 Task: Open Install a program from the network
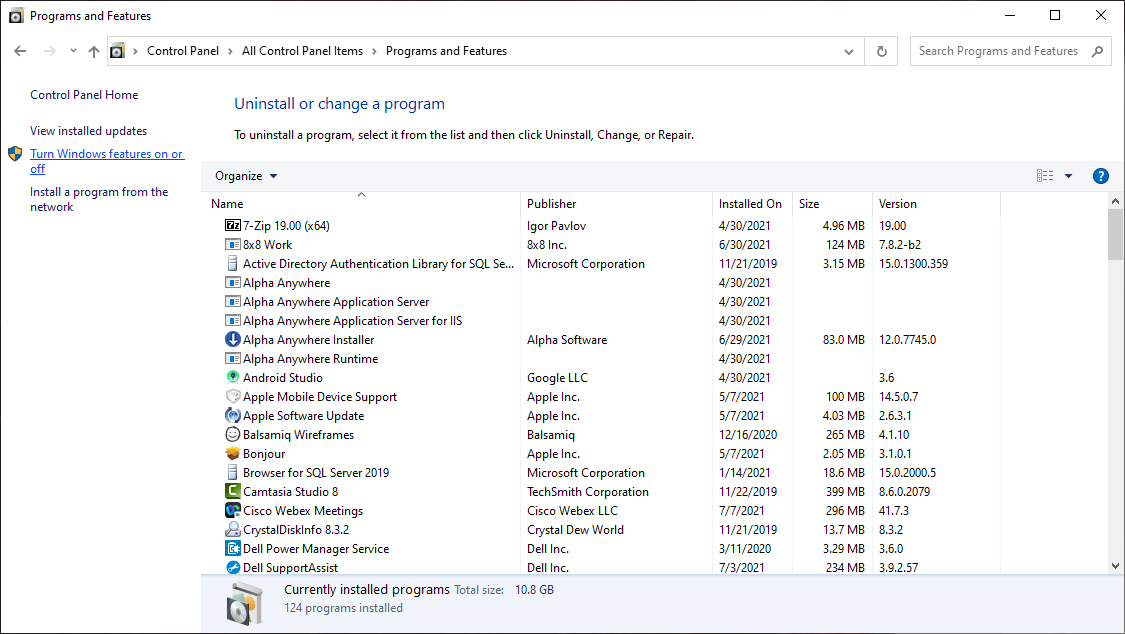pos(99,199)
